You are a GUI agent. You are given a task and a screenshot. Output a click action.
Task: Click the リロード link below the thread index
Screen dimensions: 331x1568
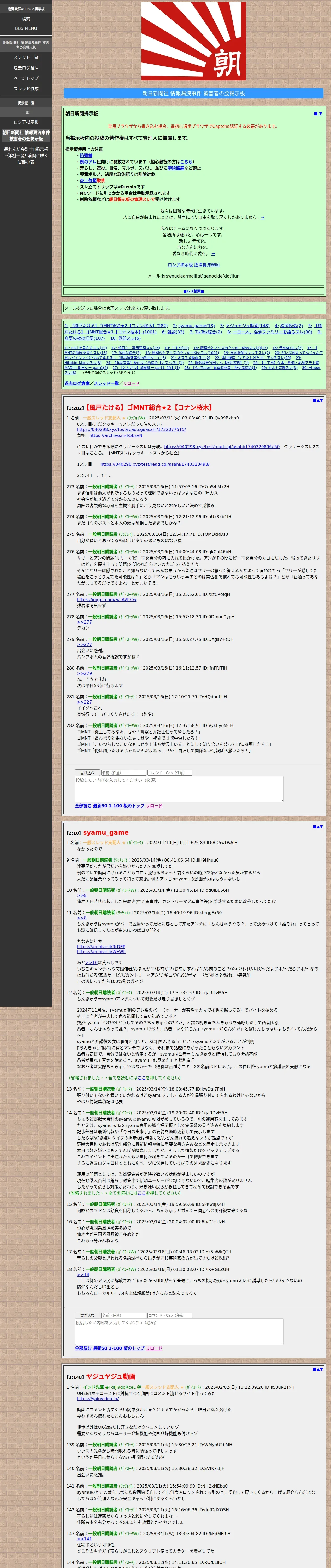[x=131, y=383]
